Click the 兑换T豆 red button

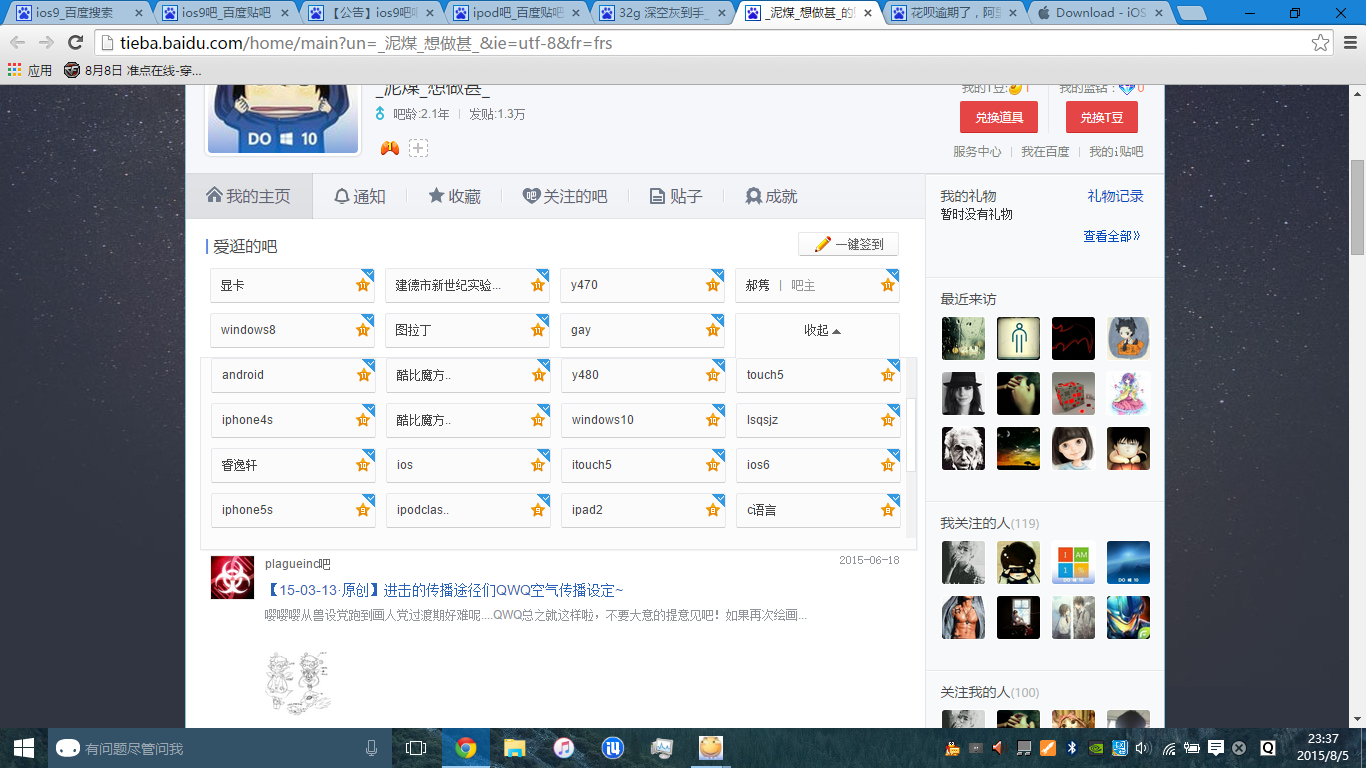1102,117
